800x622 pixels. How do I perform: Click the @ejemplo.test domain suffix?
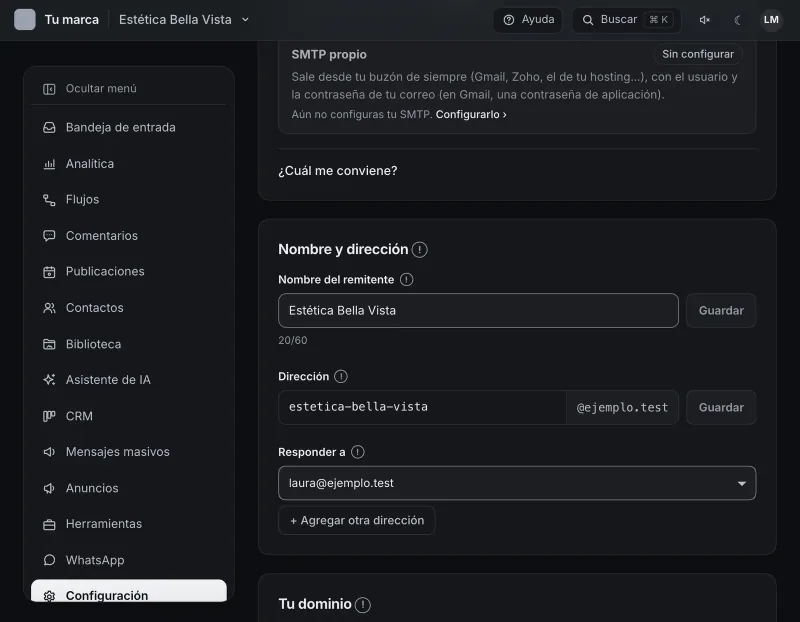[622, 407]
